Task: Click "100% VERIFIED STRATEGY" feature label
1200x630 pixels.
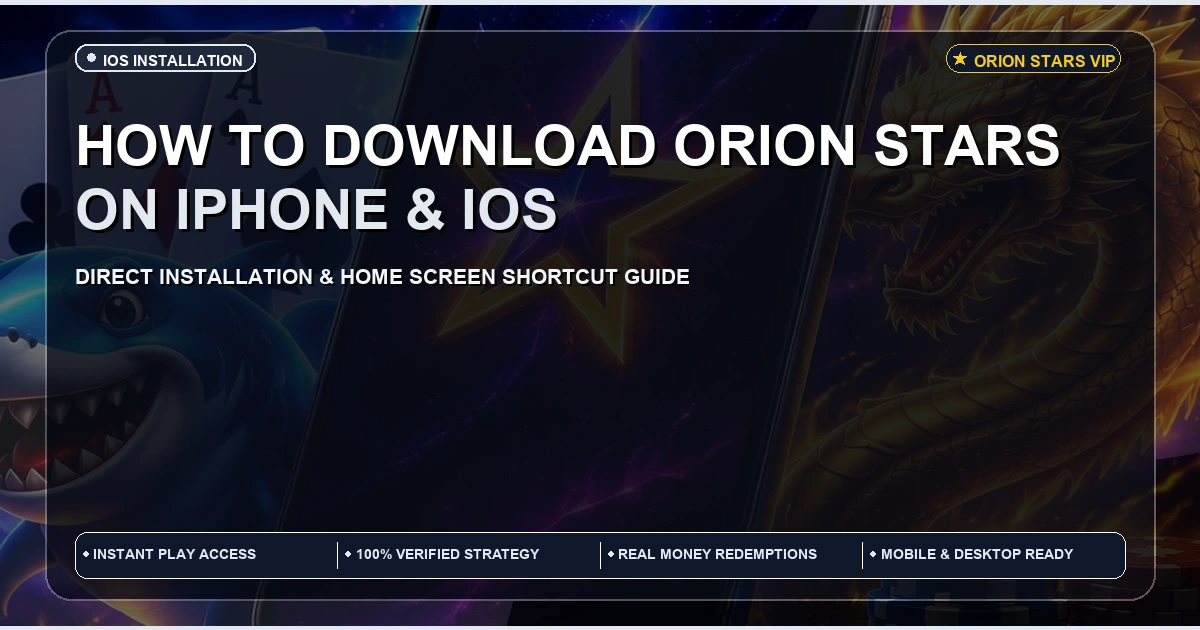Action: (x=447, y=554)
